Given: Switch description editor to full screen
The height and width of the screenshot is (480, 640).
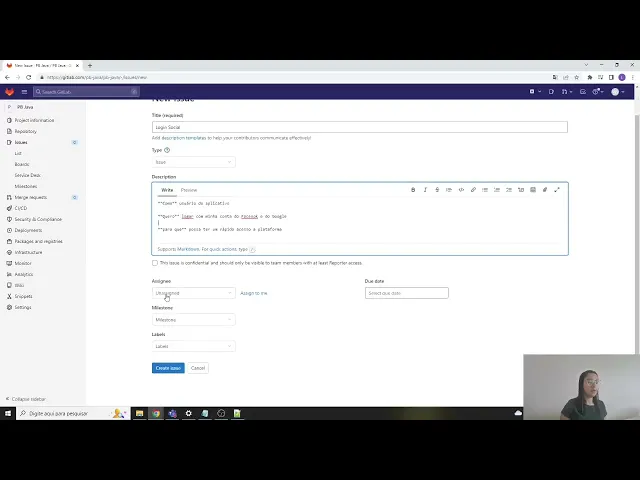Looking at the screenshot, I should (557, 190).
